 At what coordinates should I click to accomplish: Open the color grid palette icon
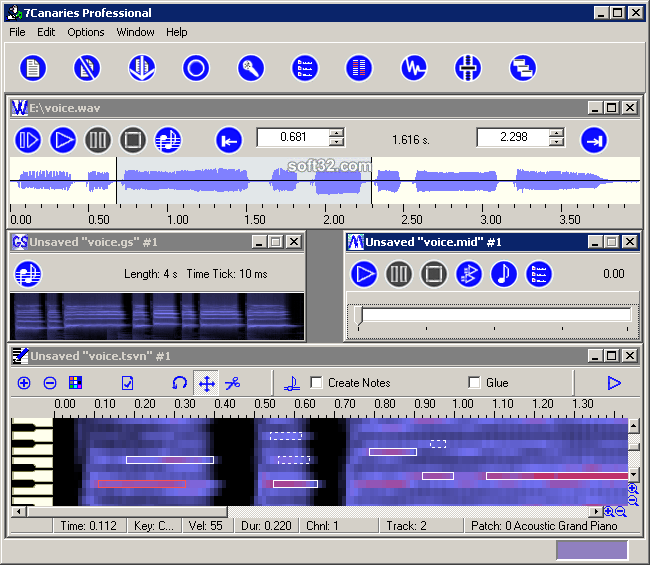click(75, 383)
